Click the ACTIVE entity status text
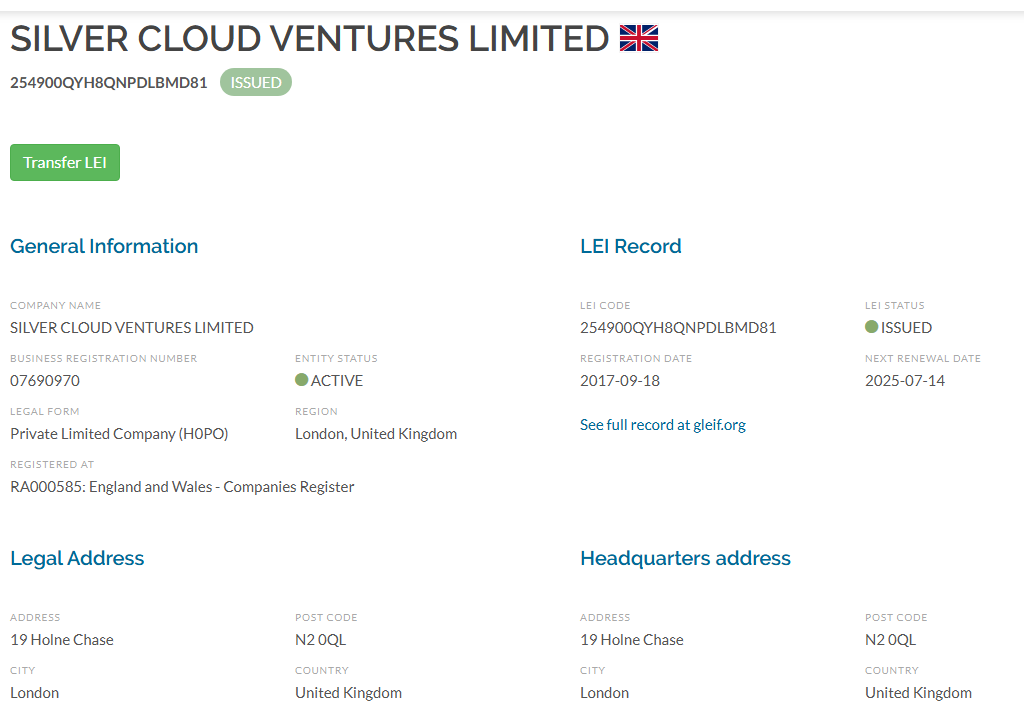This screenshot has width=1024, height=724. [x=336, y=381]
